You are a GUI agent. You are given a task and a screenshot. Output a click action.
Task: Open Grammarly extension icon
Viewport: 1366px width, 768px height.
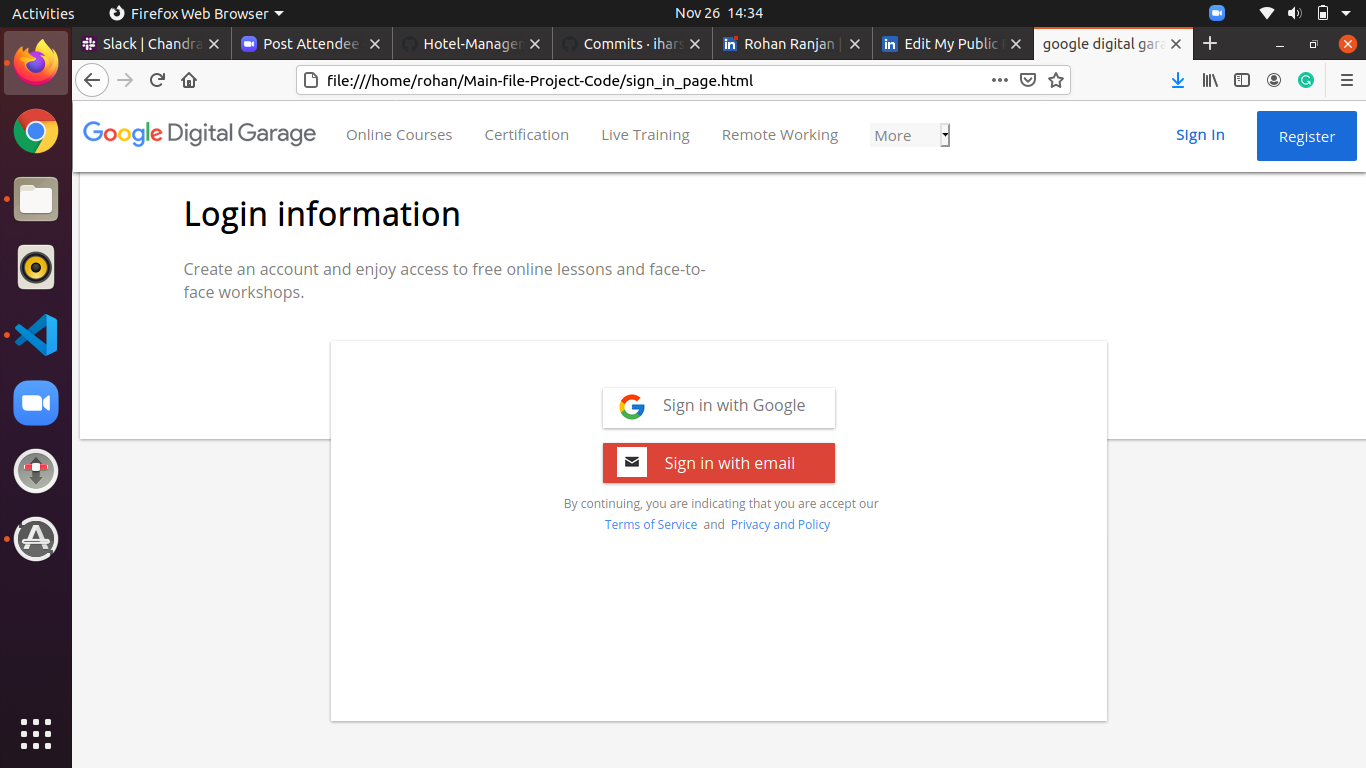pyautogui.click(x=1306, y=80)
